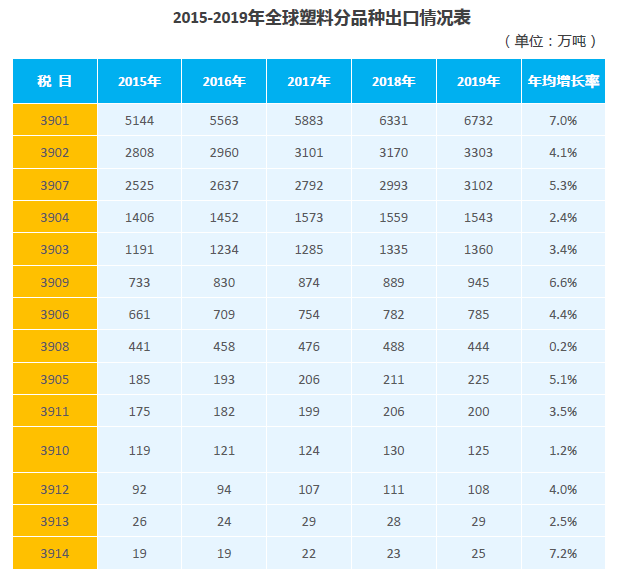This screenshot has height=586, width=622.
Task: Click tariff code 3903 row label
Action: pyautogui.click(x=55, y=249)
